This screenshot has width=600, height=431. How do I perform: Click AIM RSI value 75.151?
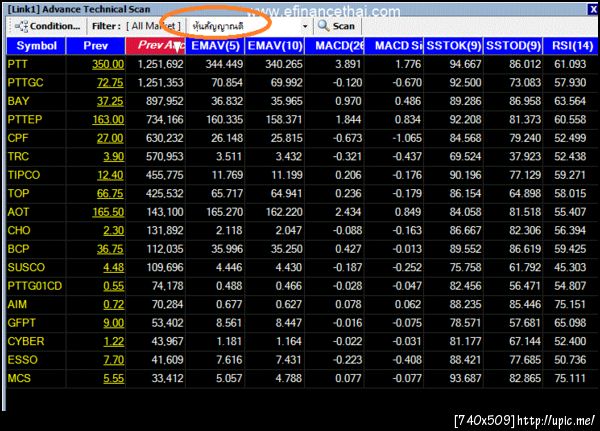tap(570, 304)
